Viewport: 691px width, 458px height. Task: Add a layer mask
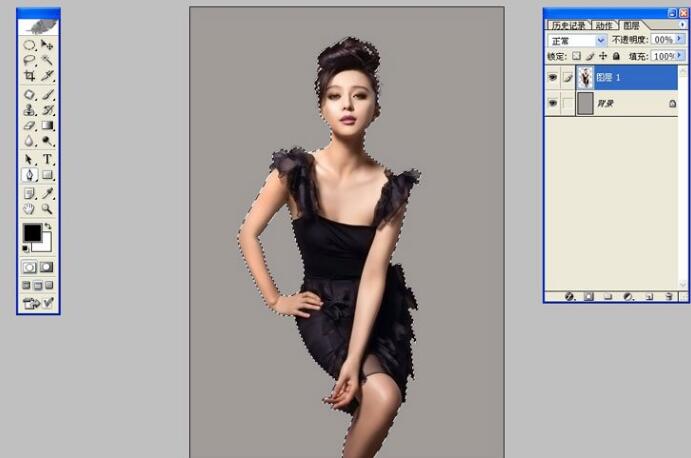coord(589,297)
